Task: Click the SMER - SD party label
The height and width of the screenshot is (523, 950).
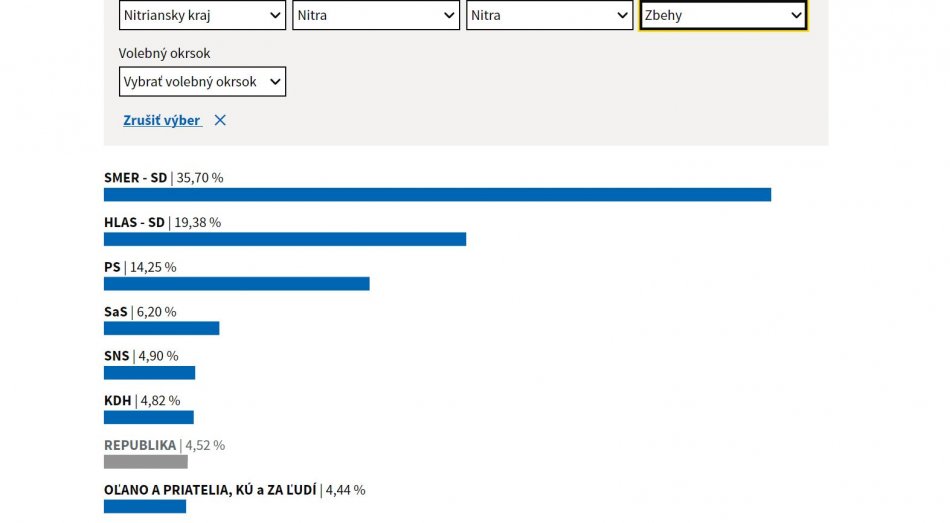Action: (135, 178)
